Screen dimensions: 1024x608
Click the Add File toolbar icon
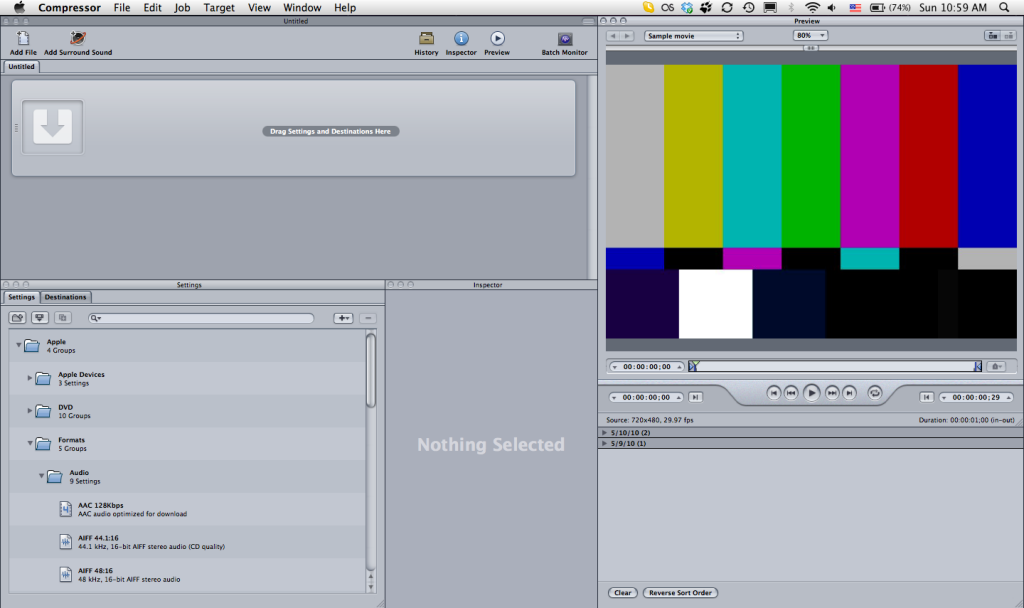point(21,38)
